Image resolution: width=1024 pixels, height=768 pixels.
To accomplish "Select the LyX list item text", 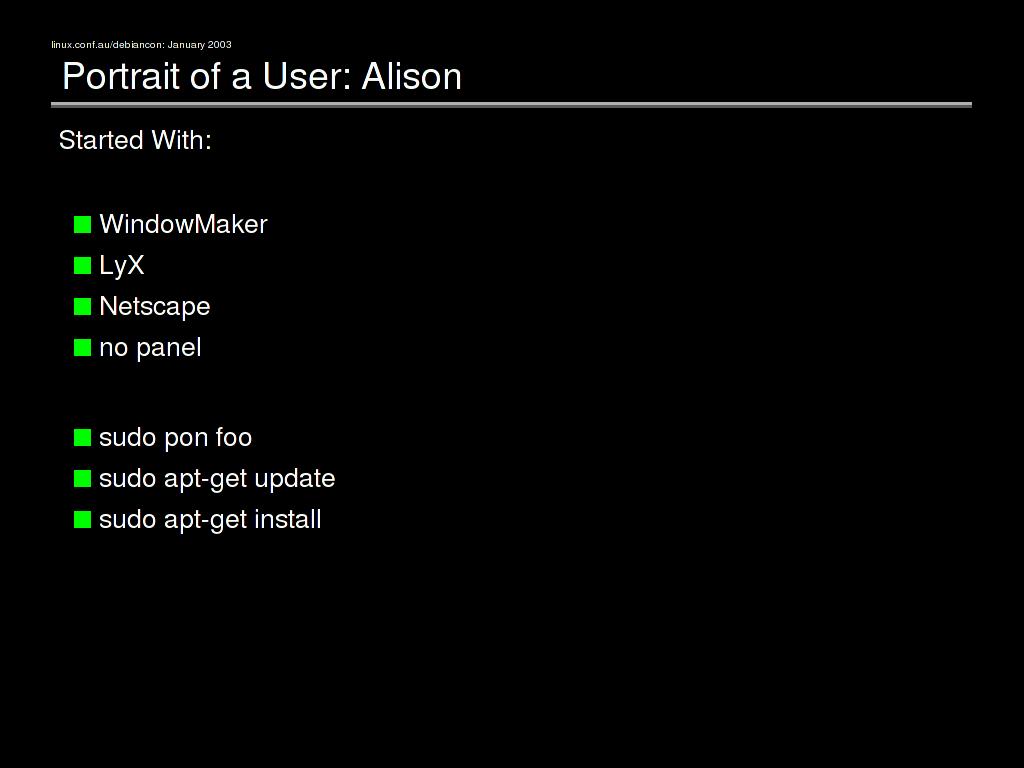I will tap(122, 266).
